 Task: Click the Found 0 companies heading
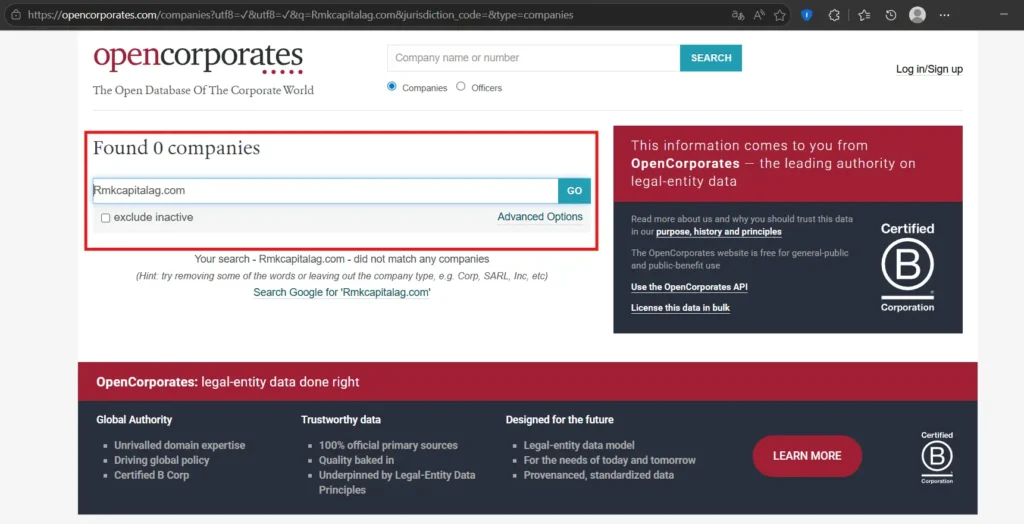pos(176,148)
